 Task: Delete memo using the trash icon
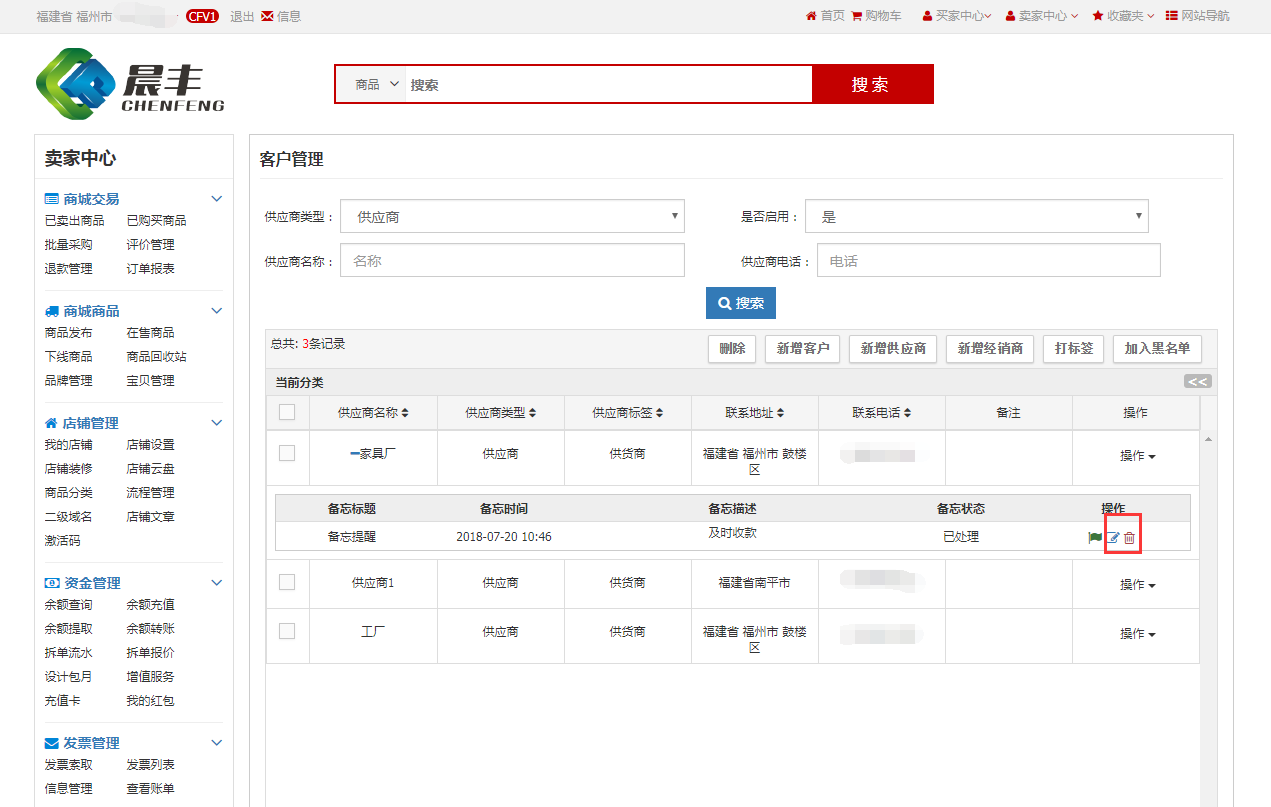tap(1130, 538)
